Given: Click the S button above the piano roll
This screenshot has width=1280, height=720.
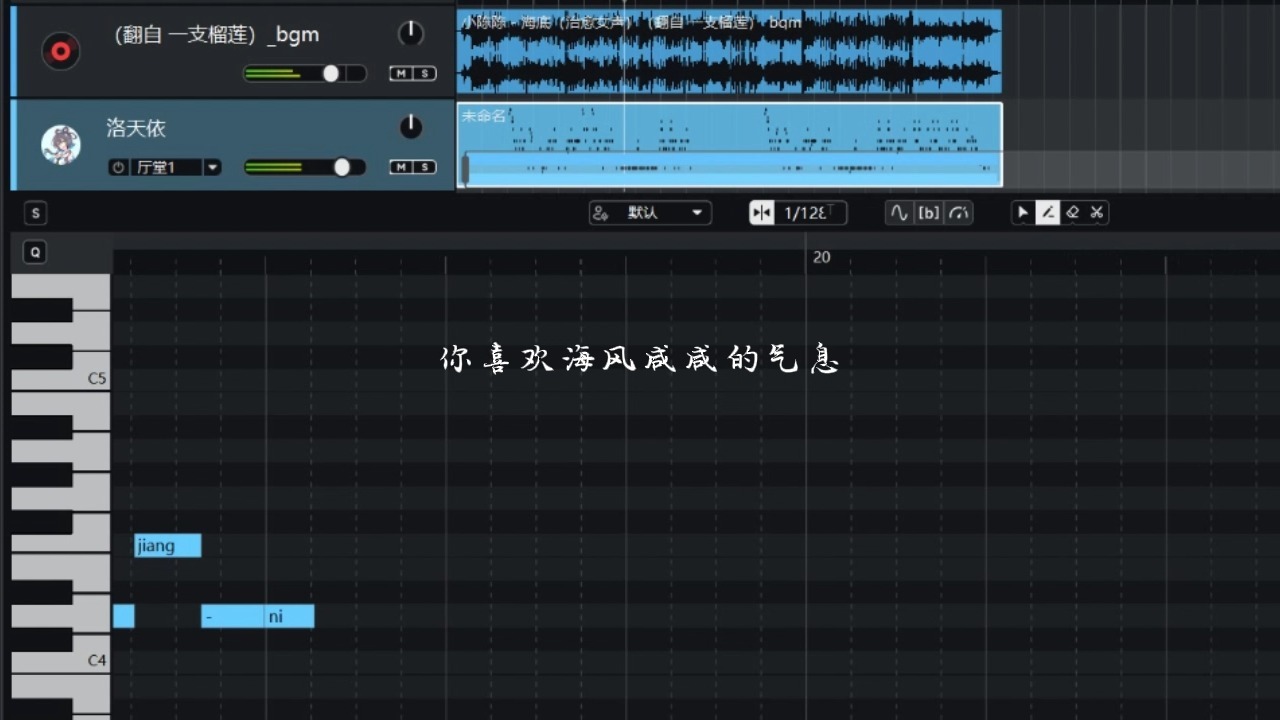Looking at the screenshot, I should click(36, 213).
